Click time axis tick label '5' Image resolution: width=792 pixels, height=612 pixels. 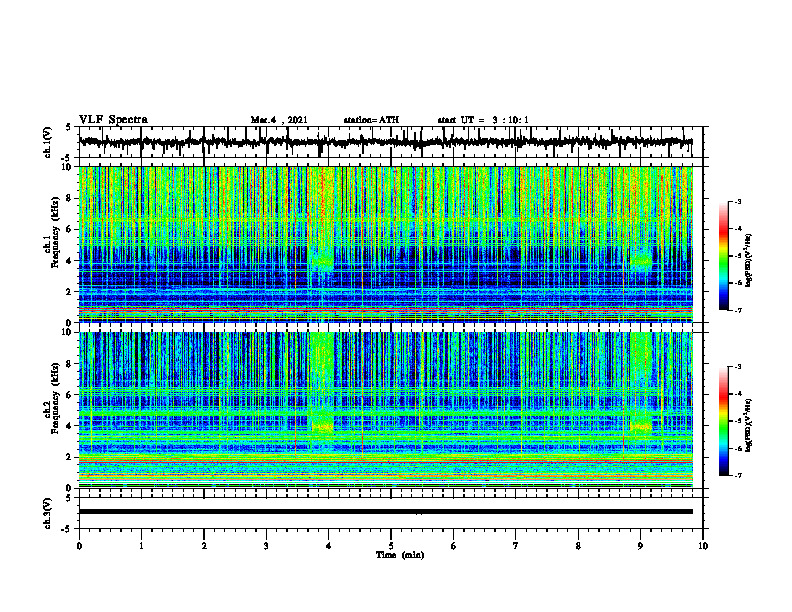pyautogui.click(x=391, y=545)
